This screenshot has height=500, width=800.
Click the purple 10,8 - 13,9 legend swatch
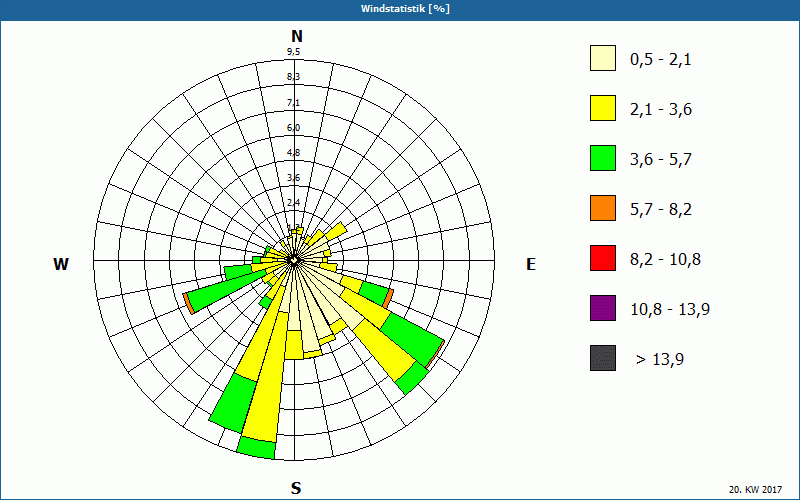(603, 308)
